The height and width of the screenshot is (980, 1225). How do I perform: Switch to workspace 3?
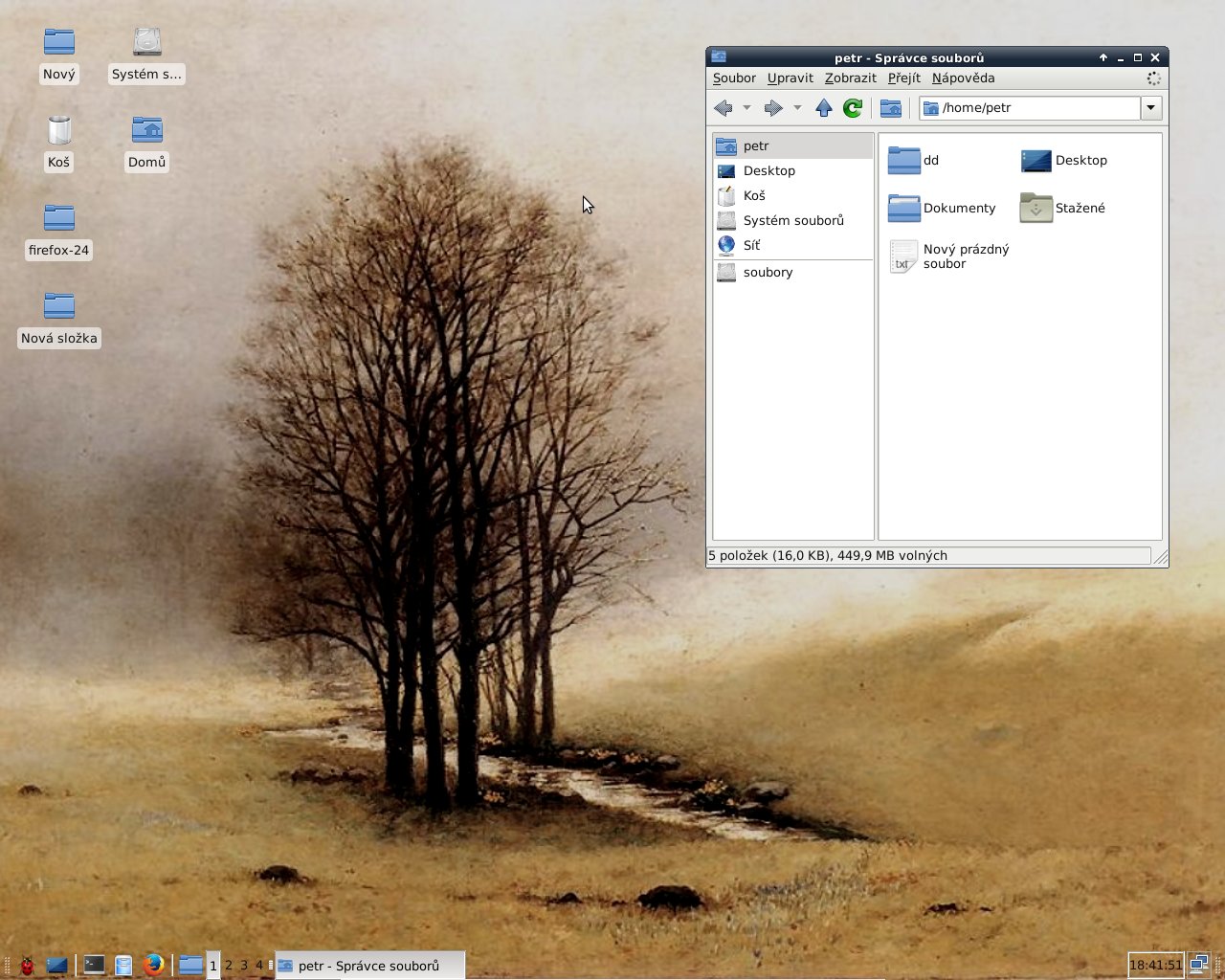pos(244,966)
